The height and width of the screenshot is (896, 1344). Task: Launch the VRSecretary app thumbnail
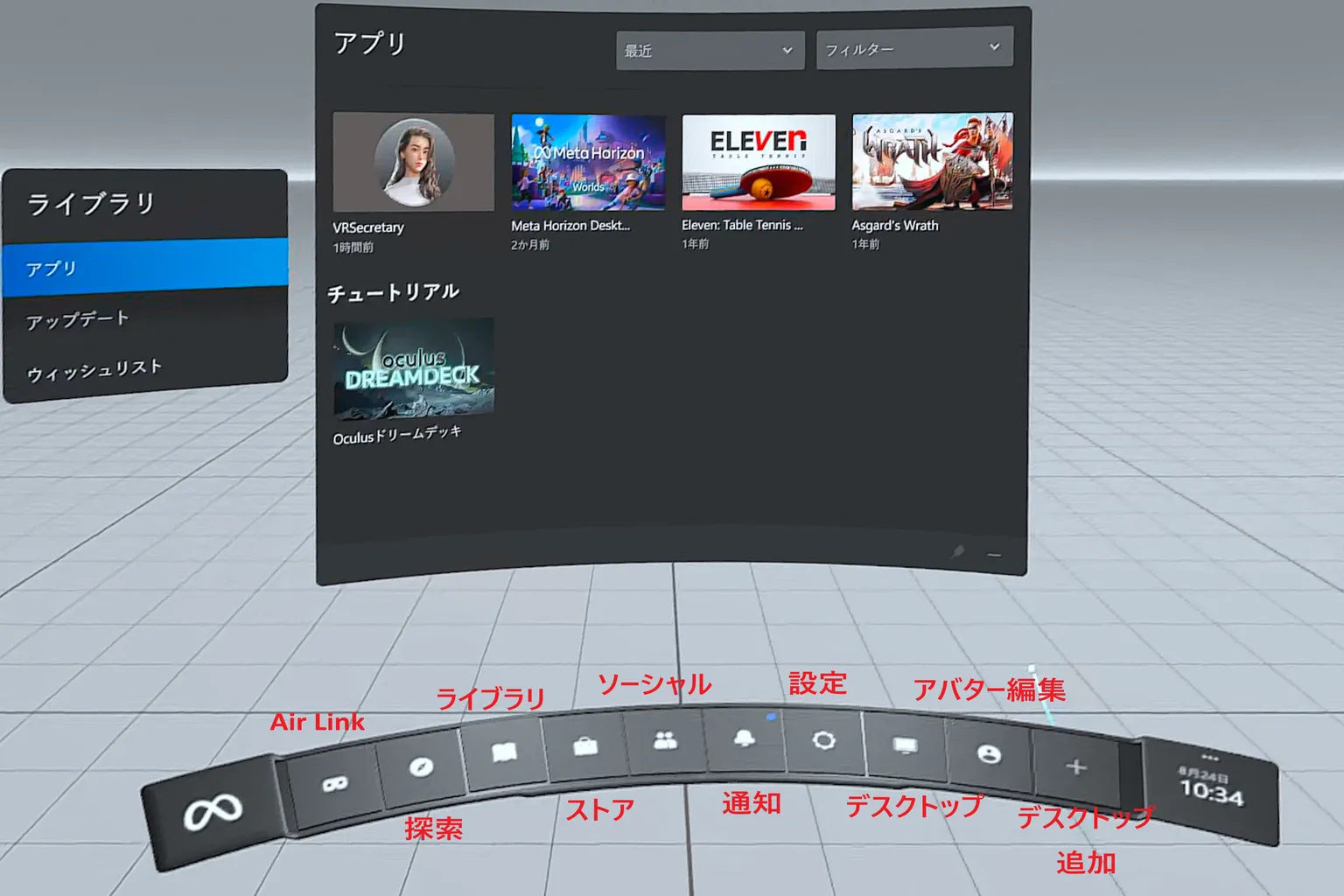[x=413, y=162]
